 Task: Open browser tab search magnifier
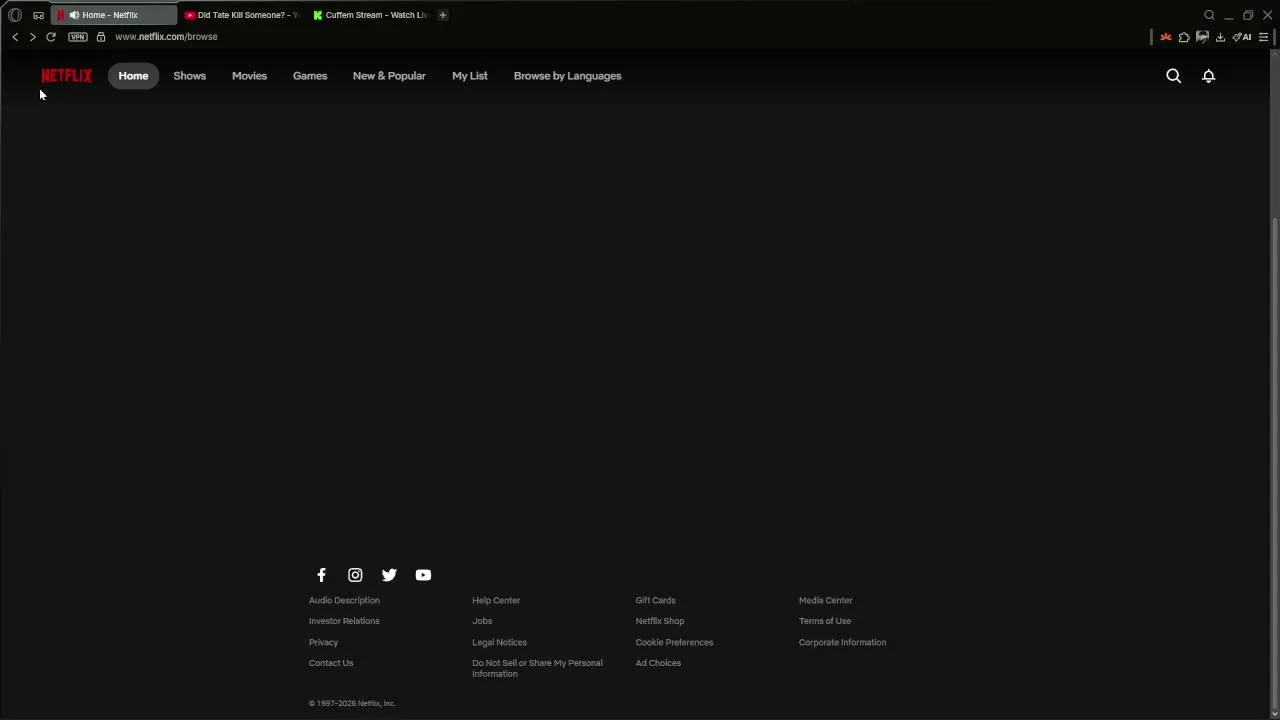(x=1209, y=15)
